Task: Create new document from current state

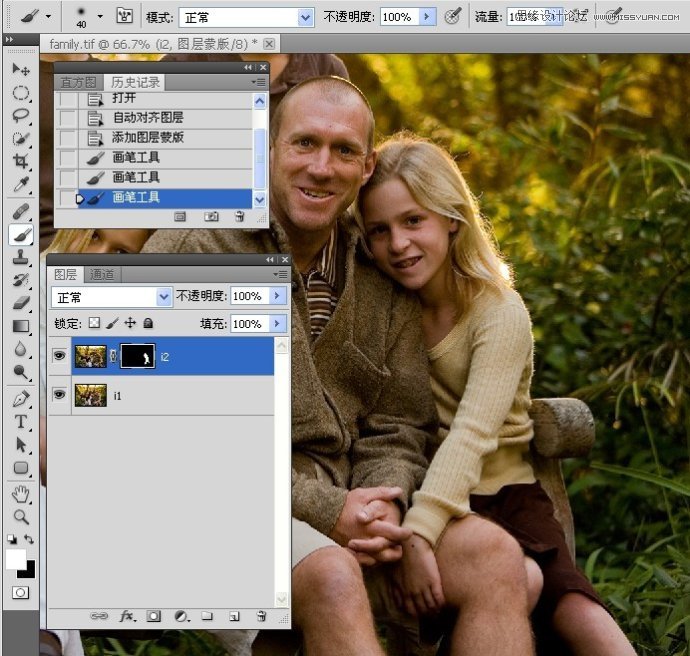Action: click(x=180, y=216)
